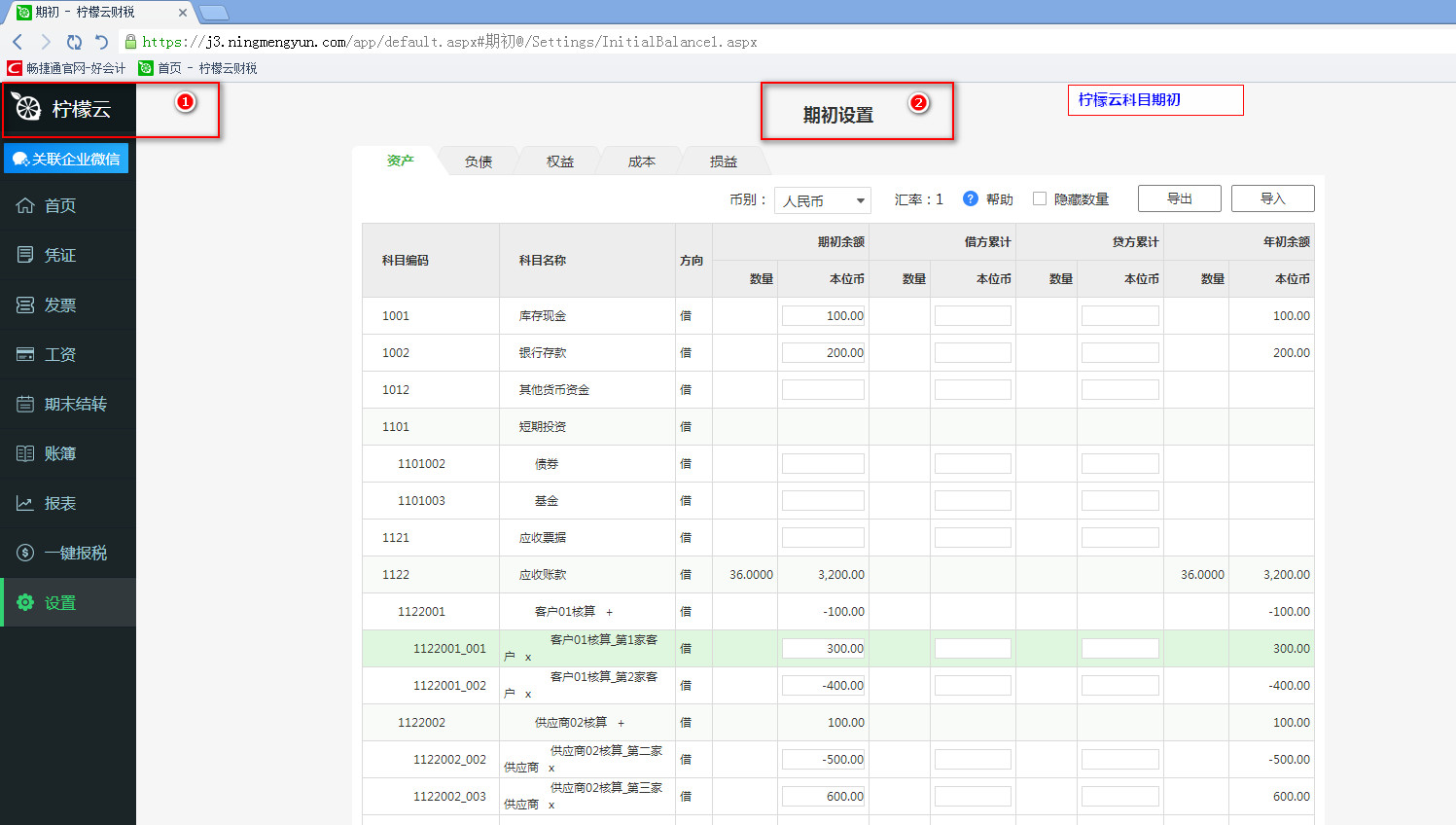The image size is (1456, 825).
Task: Open the 报表 reports chart icon
Action: click(x=25, y=504)
